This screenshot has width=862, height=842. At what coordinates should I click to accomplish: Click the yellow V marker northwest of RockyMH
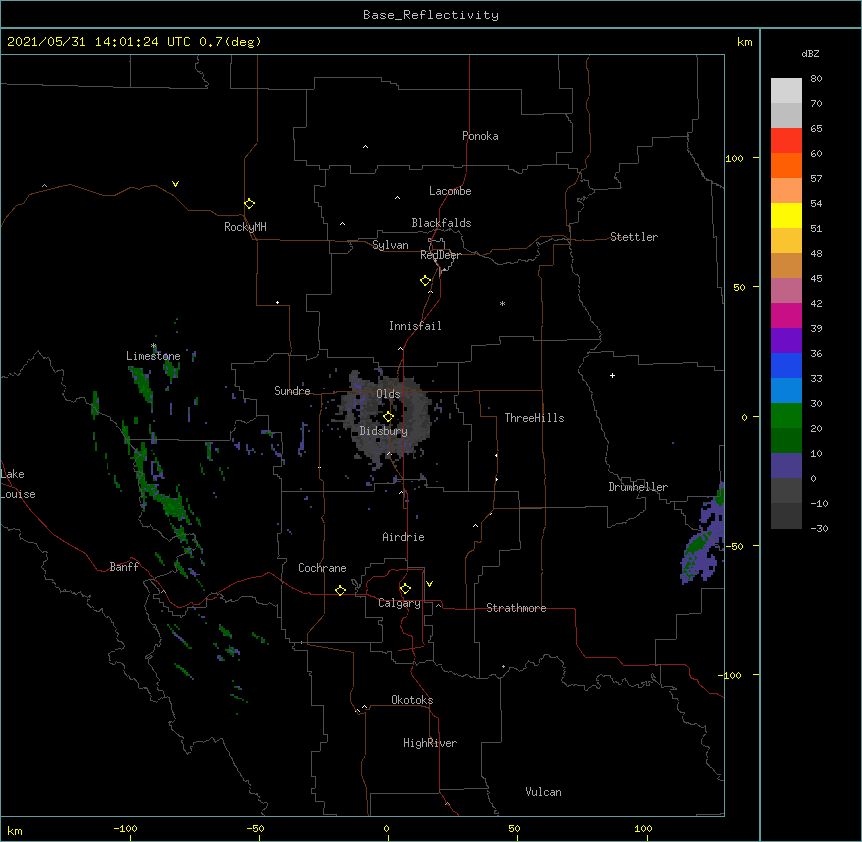click(x=175, y=184)
